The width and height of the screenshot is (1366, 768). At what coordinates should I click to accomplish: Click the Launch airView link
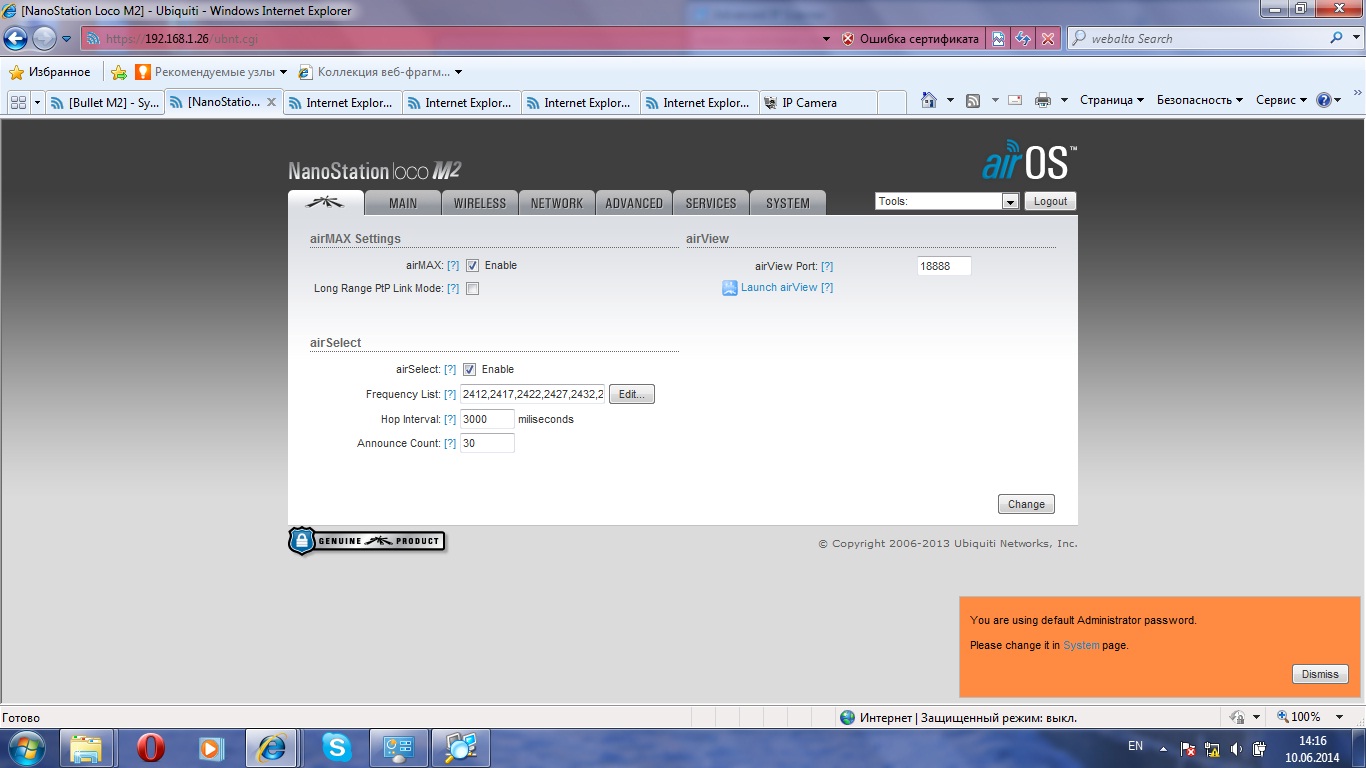pos(779,287)
